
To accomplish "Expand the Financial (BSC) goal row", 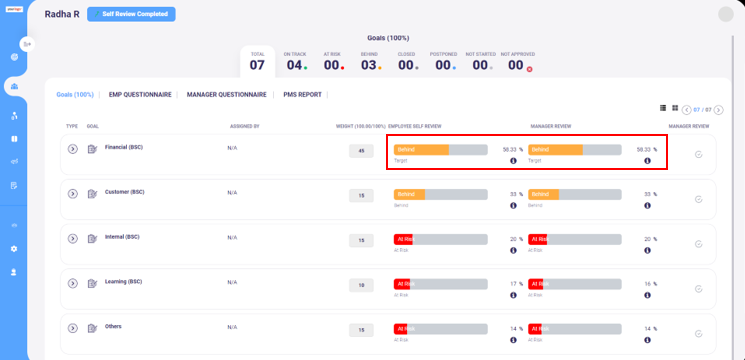I will coord(72,149).
